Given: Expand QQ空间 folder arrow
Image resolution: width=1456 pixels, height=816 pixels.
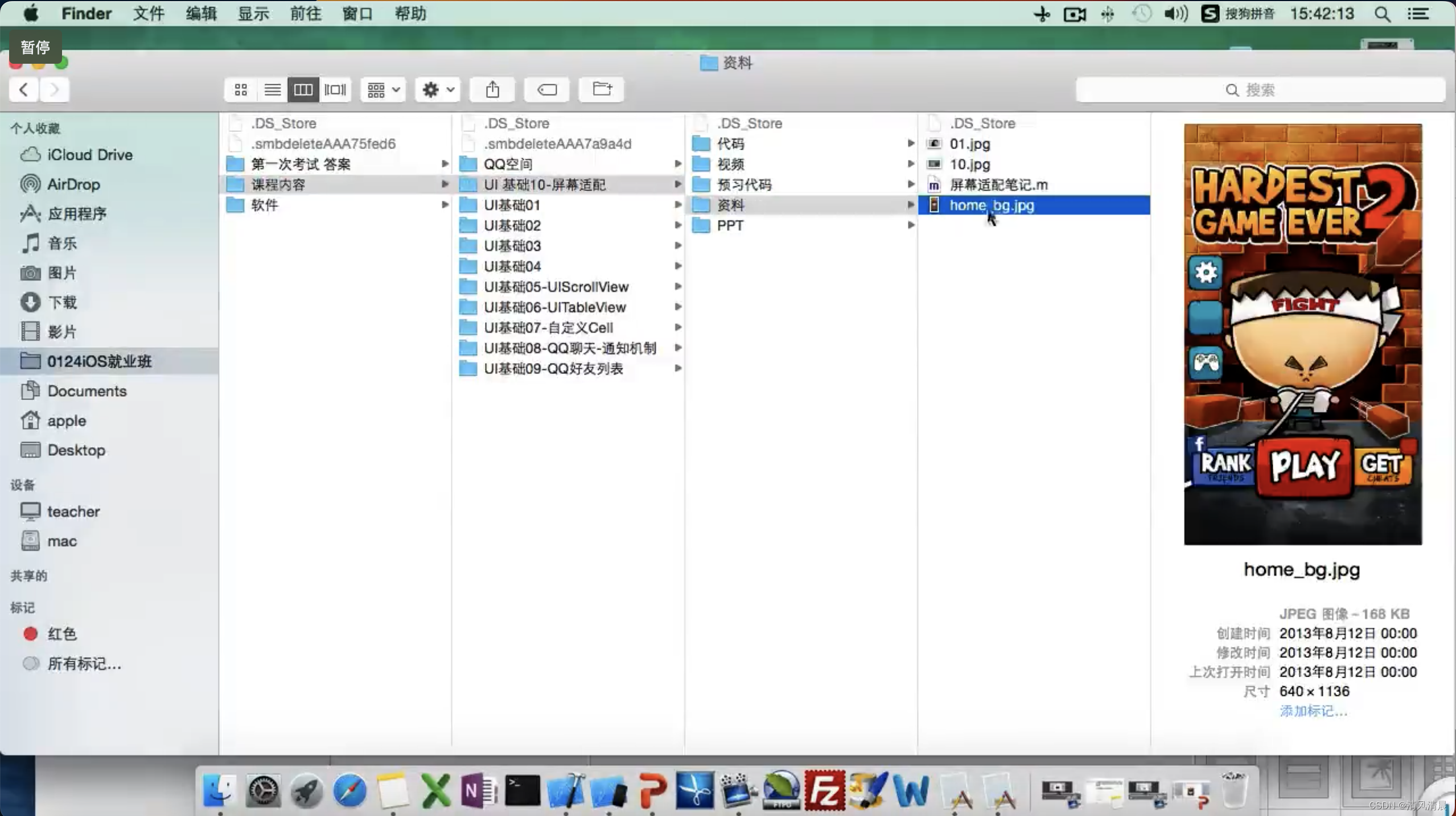Looking at the screenshot, I should [677, 164].
